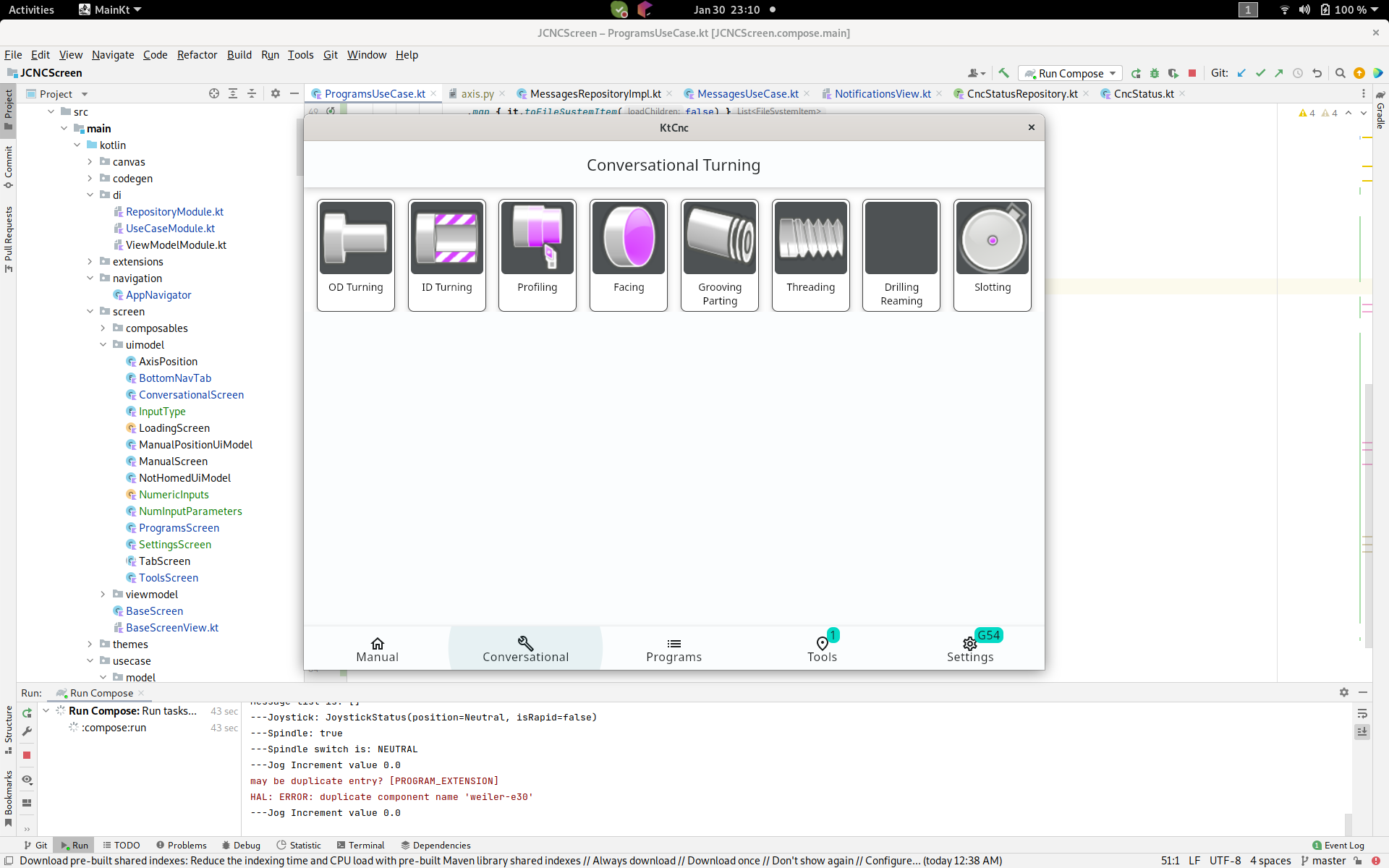Viewport: 1389px width, 868px height.
Task: Open the TODO tool window
Action: 121,846
